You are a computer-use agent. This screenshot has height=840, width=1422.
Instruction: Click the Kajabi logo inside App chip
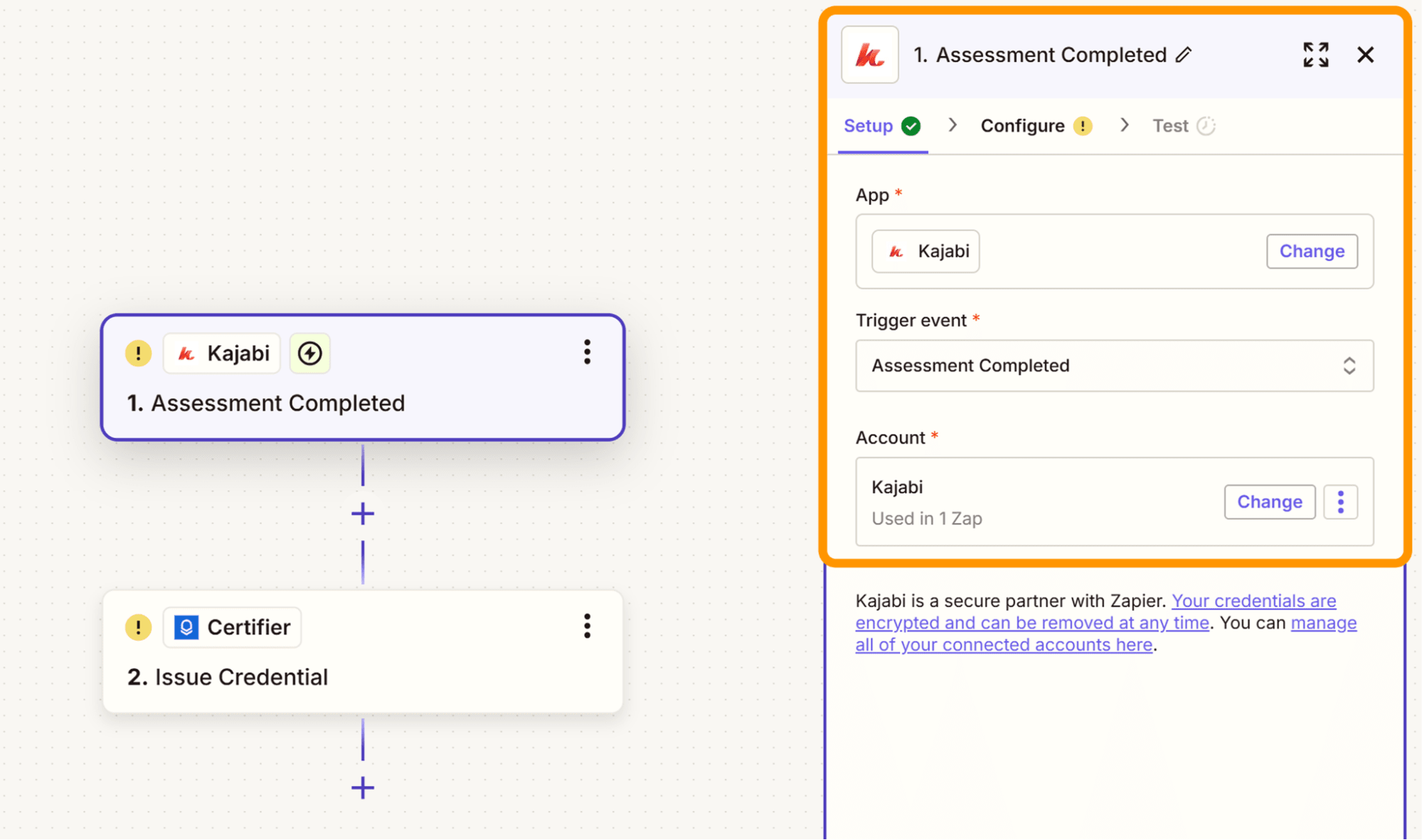tap(896, 251)
